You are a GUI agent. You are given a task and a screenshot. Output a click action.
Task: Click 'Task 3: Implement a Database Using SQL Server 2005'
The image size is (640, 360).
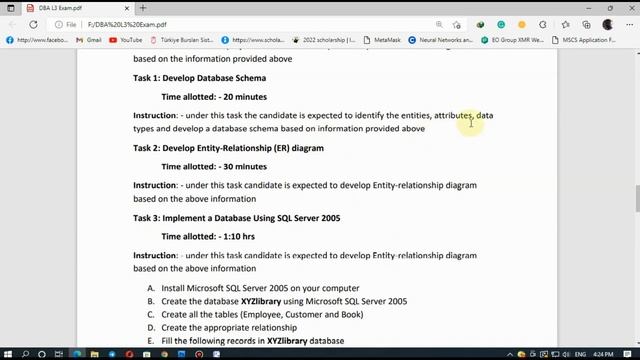[237, 218]
